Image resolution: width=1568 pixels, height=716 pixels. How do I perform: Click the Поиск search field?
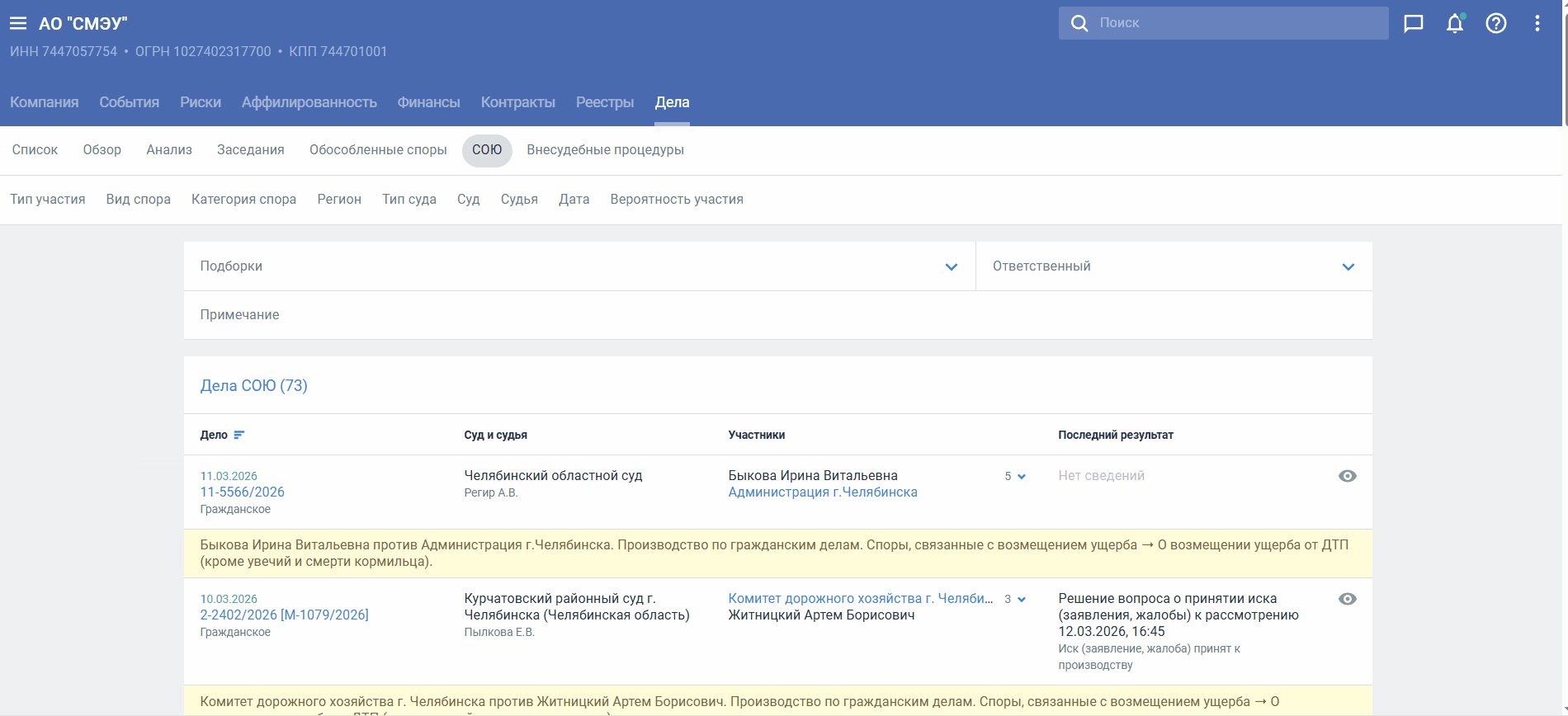(1238, 23)
